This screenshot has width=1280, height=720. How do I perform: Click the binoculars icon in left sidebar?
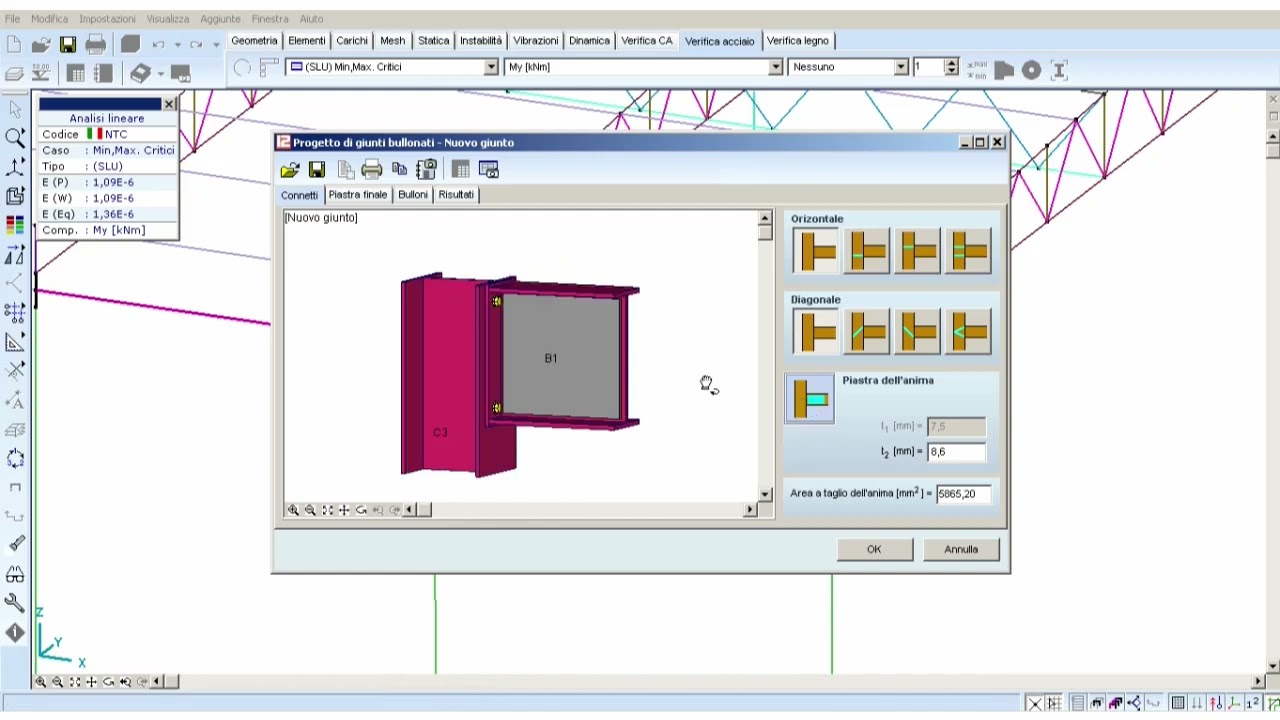tap(15, 574)
